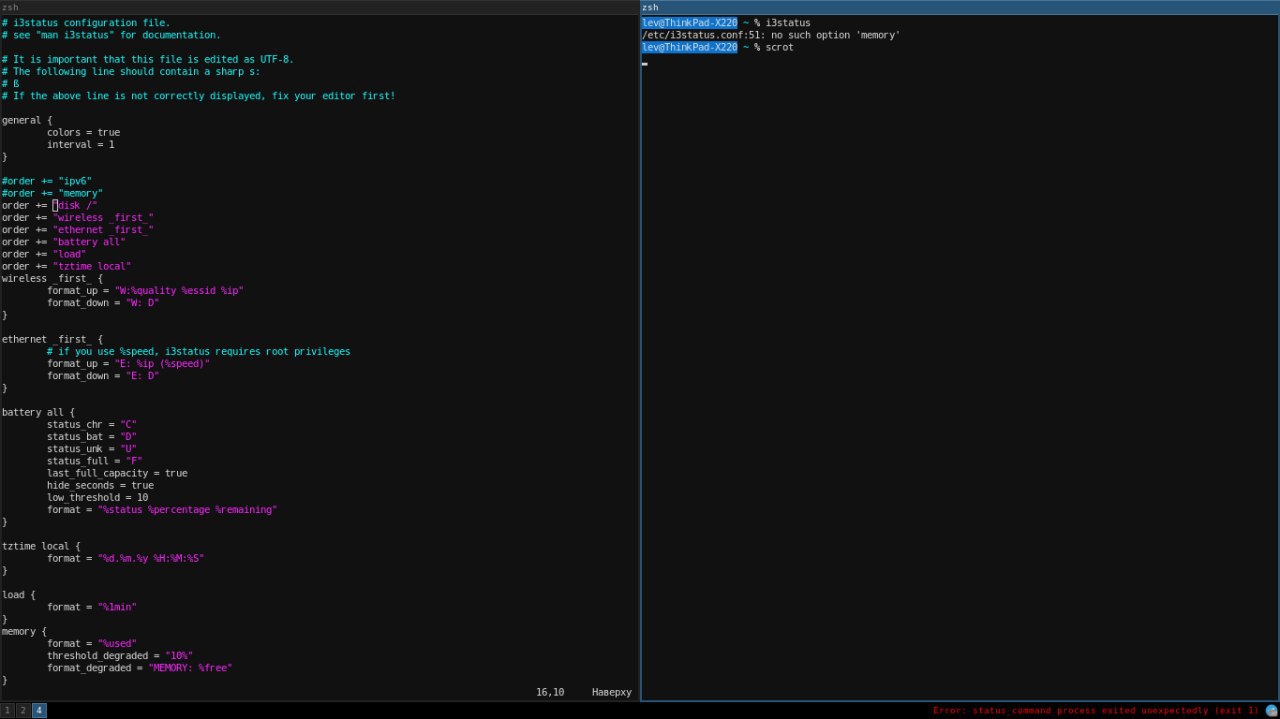Click the commented '#order += "memory"' line
Image resolution: width=1280 pixels, height=719 pixels.
(52, 193)
